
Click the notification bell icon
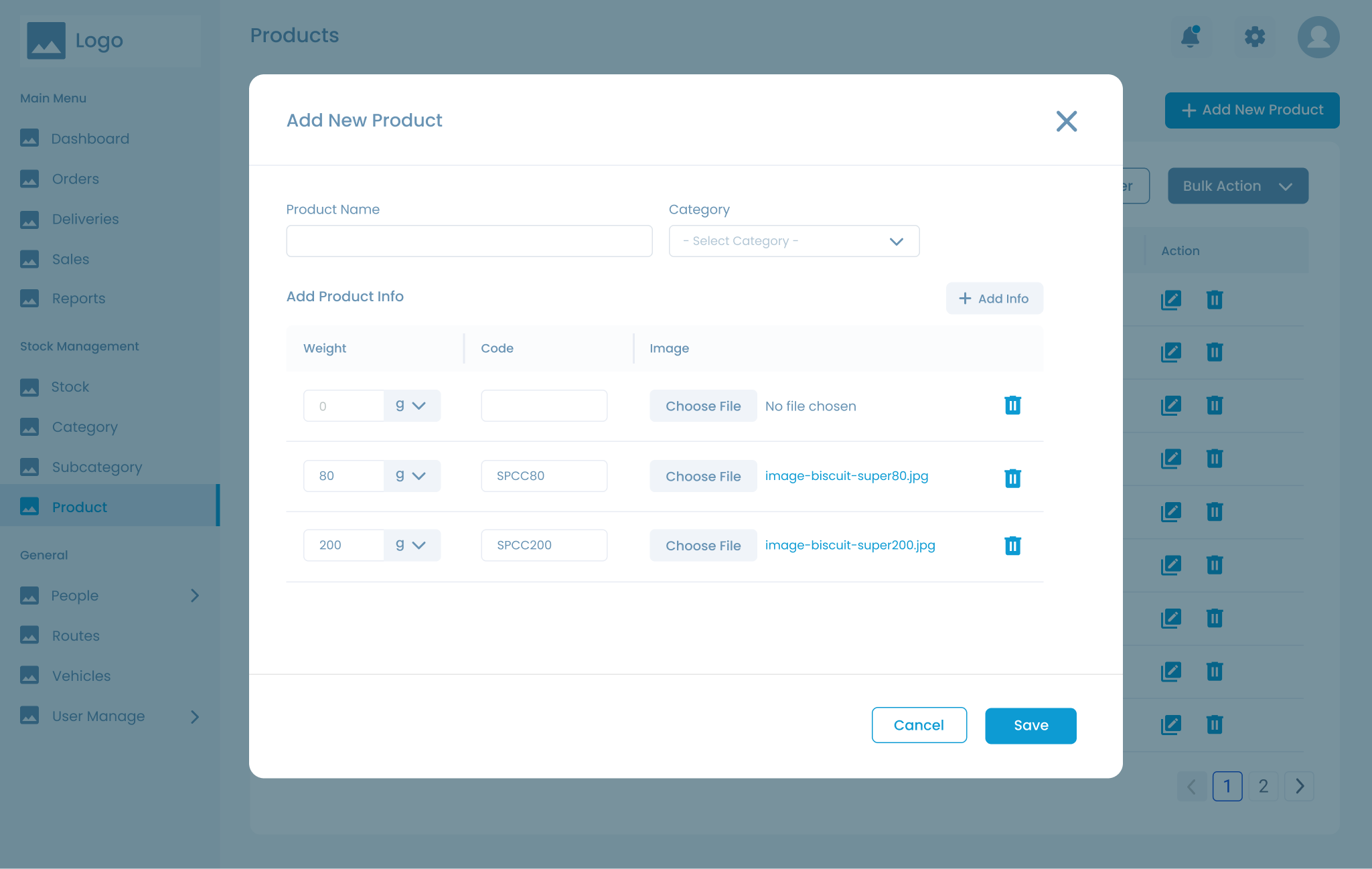click(1191, 37)
